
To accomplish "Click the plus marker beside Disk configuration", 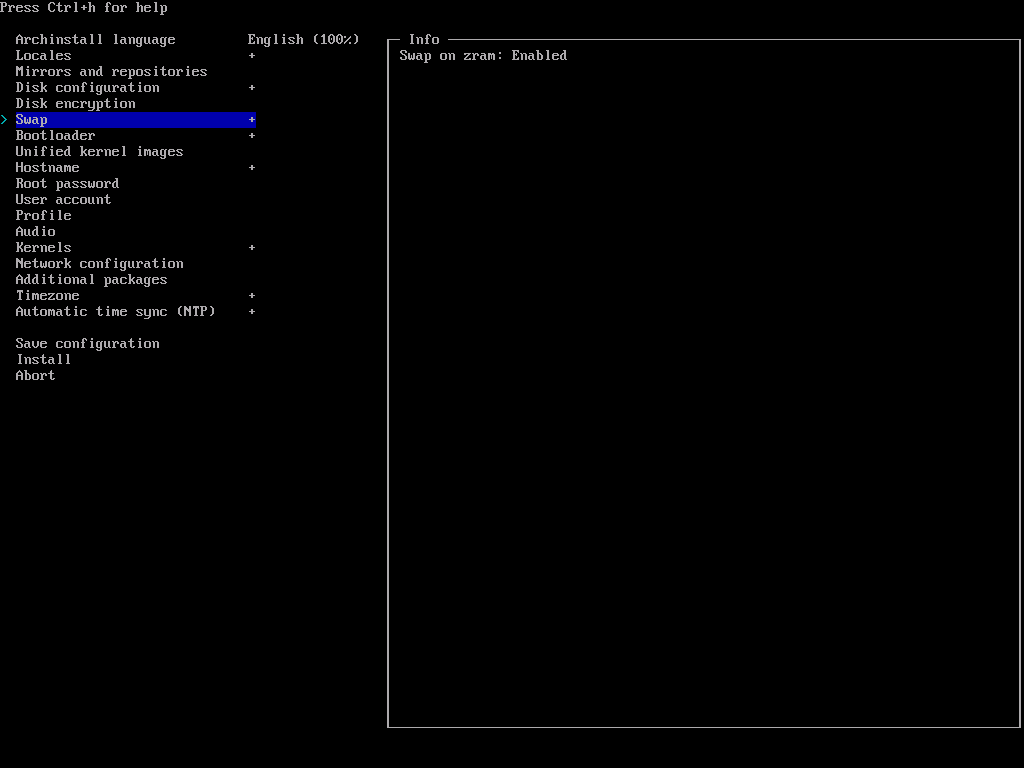I will pos(252,88).
